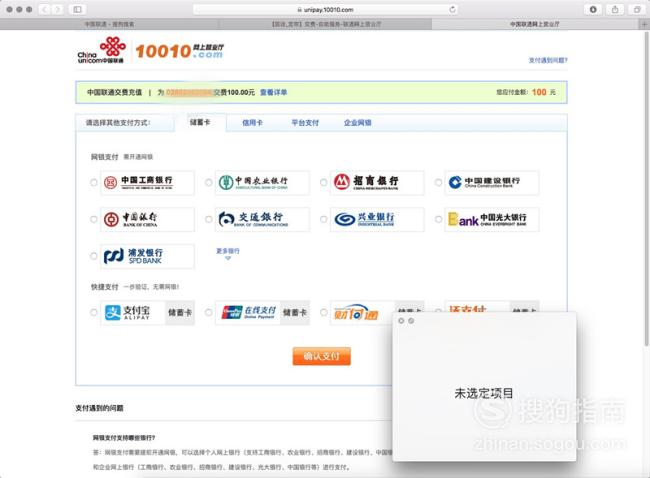Viewport: 650px width, 478px height.
Task: Click the 网银支付 section label
Action: point(104,157)
